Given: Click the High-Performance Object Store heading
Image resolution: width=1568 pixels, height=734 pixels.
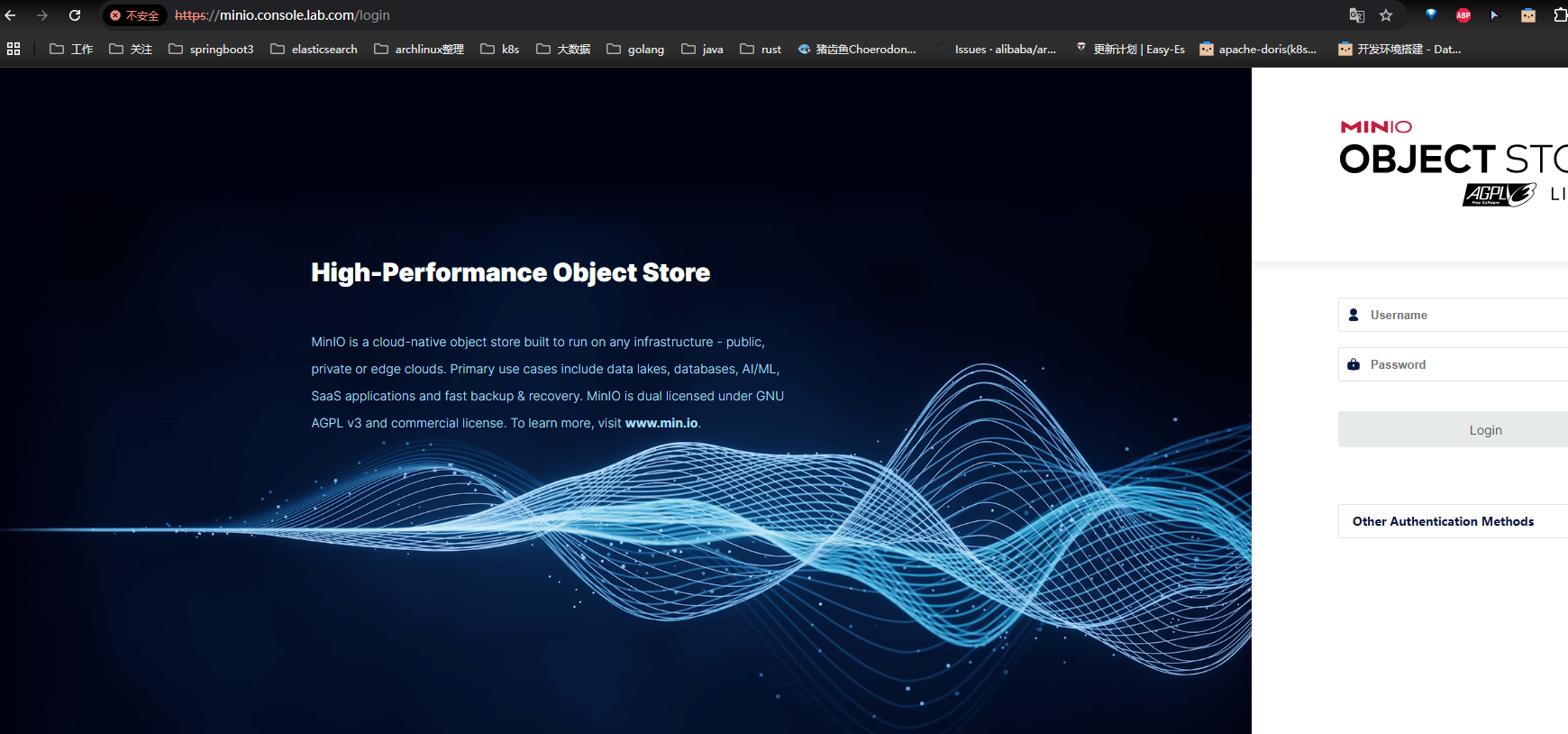Looking at the screenshot, I should point(510,272).
